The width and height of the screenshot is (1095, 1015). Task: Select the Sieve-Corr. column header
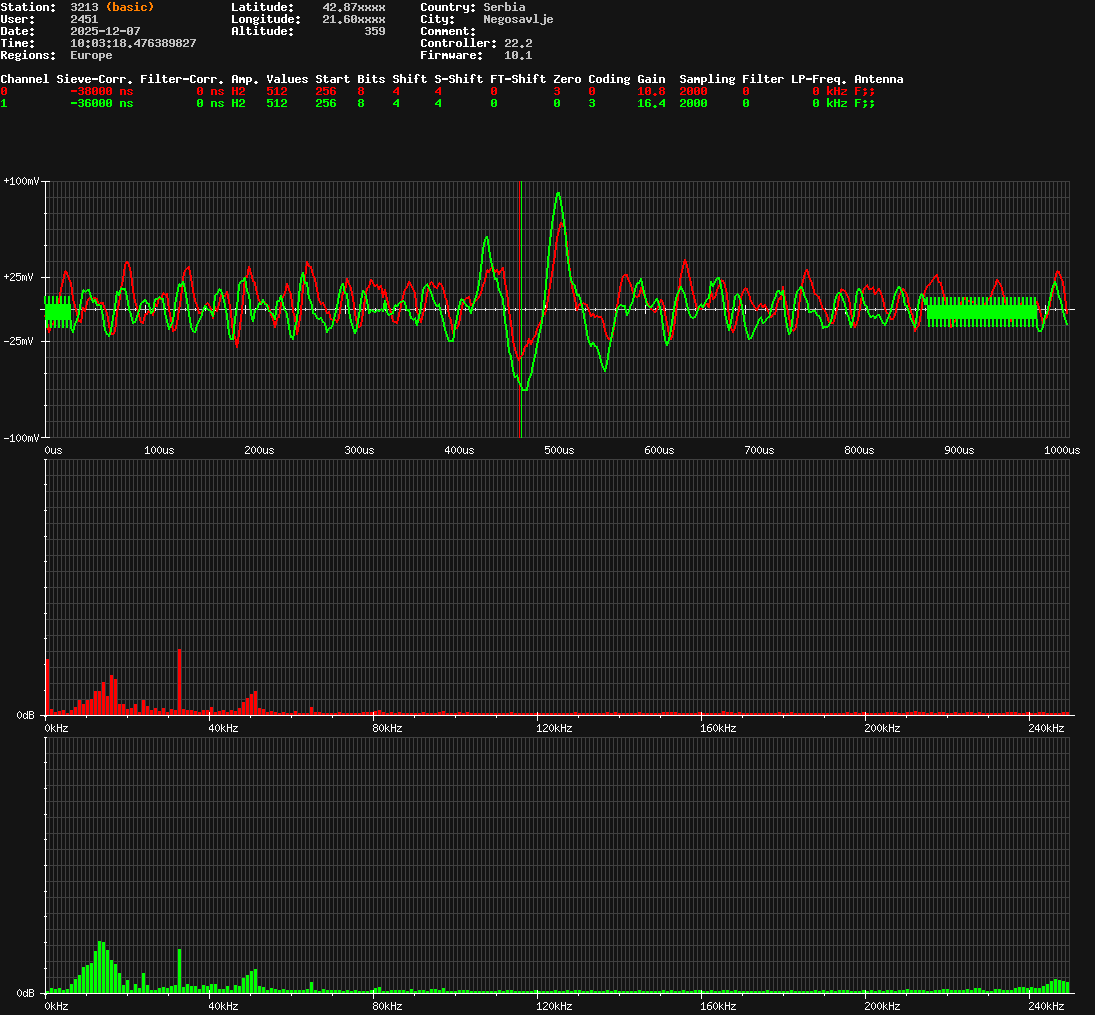(94, 79)
